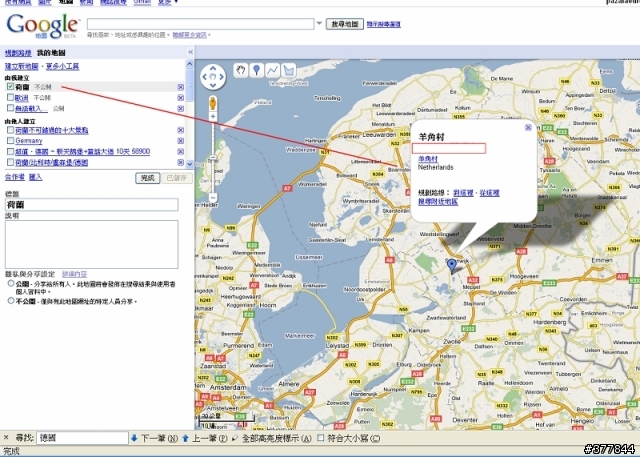
Task: Click the 從這裡 directions link
Action: pos(489,193)
